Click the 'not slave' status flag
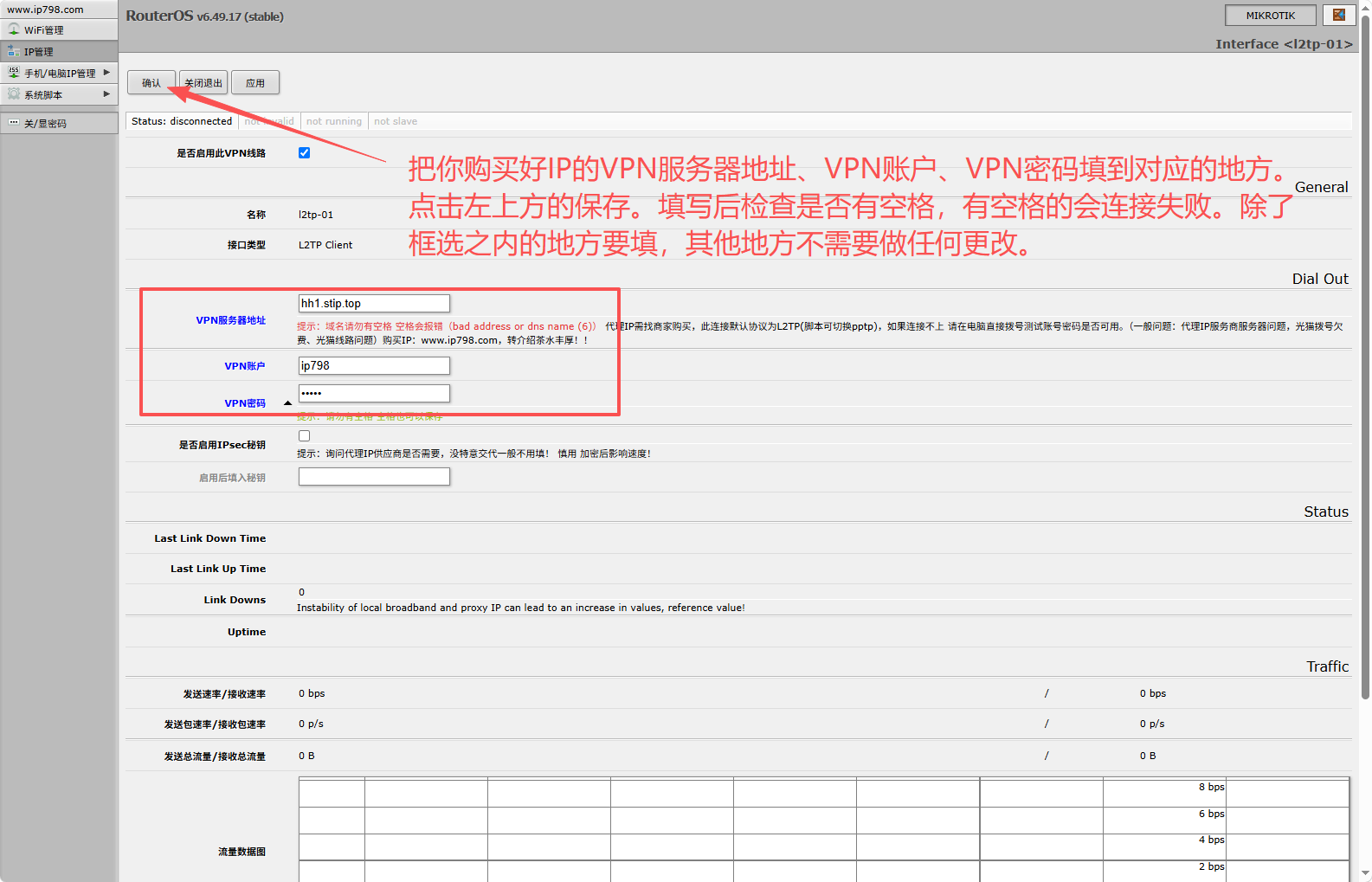This screenshot has width=1372, height=882. (396, 121)
